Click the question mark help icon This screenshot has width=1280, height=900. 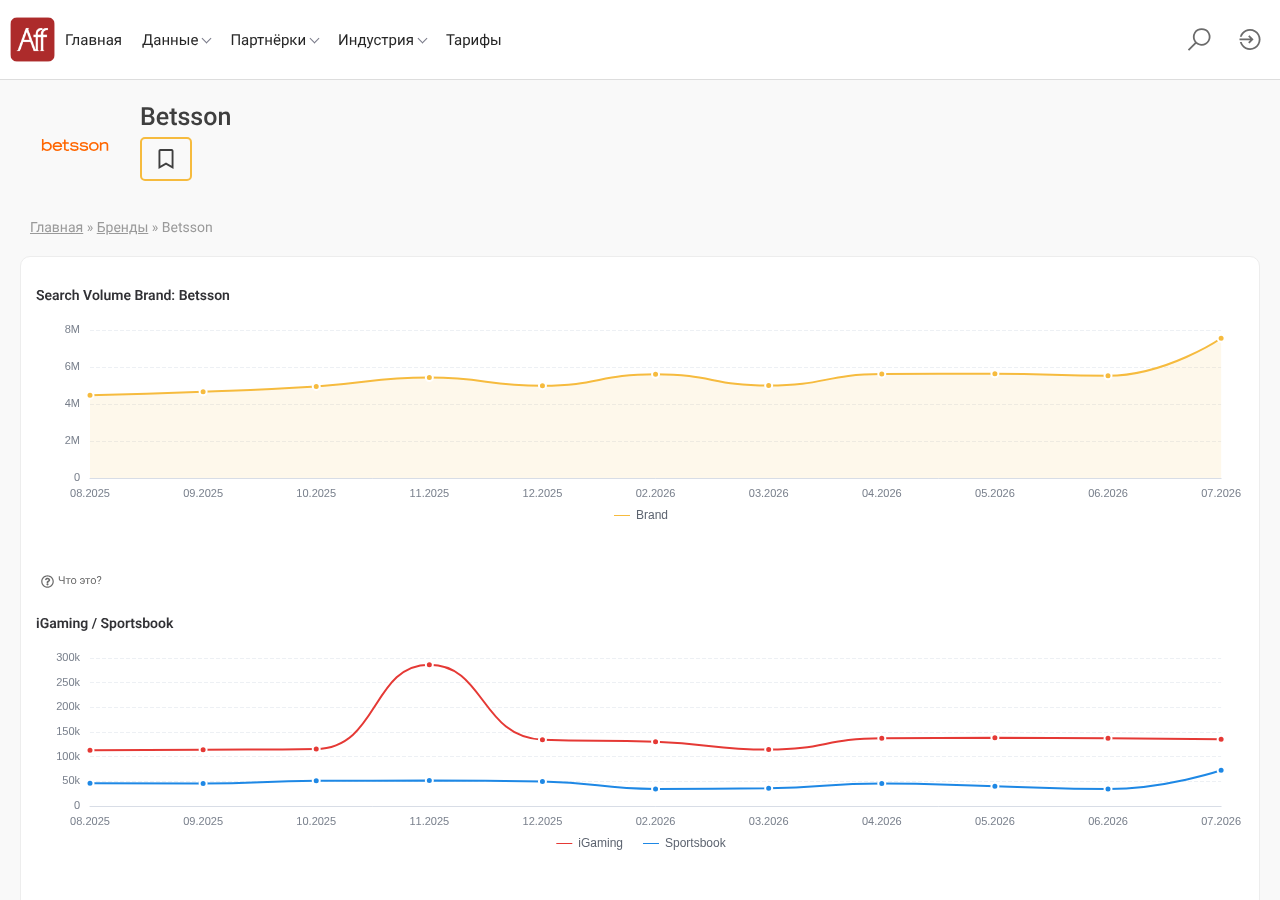(x=47, y=581)
